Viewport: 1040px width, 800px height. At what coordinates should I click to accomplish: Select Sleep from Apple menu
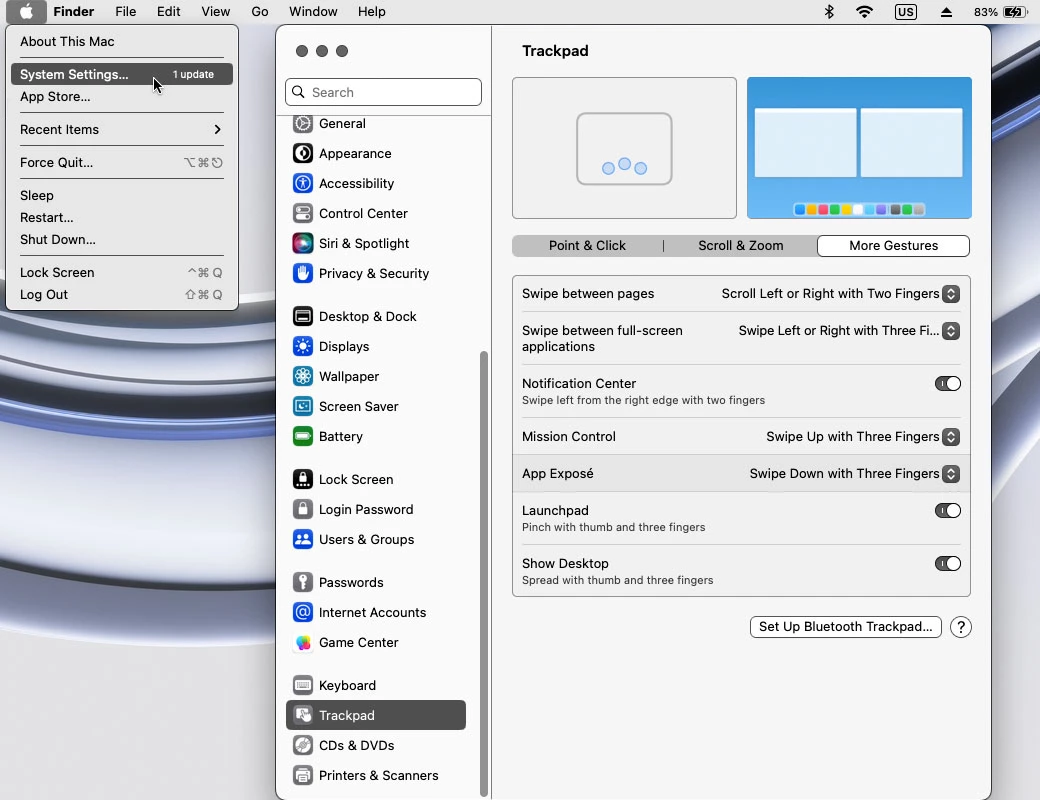(122, 196)
